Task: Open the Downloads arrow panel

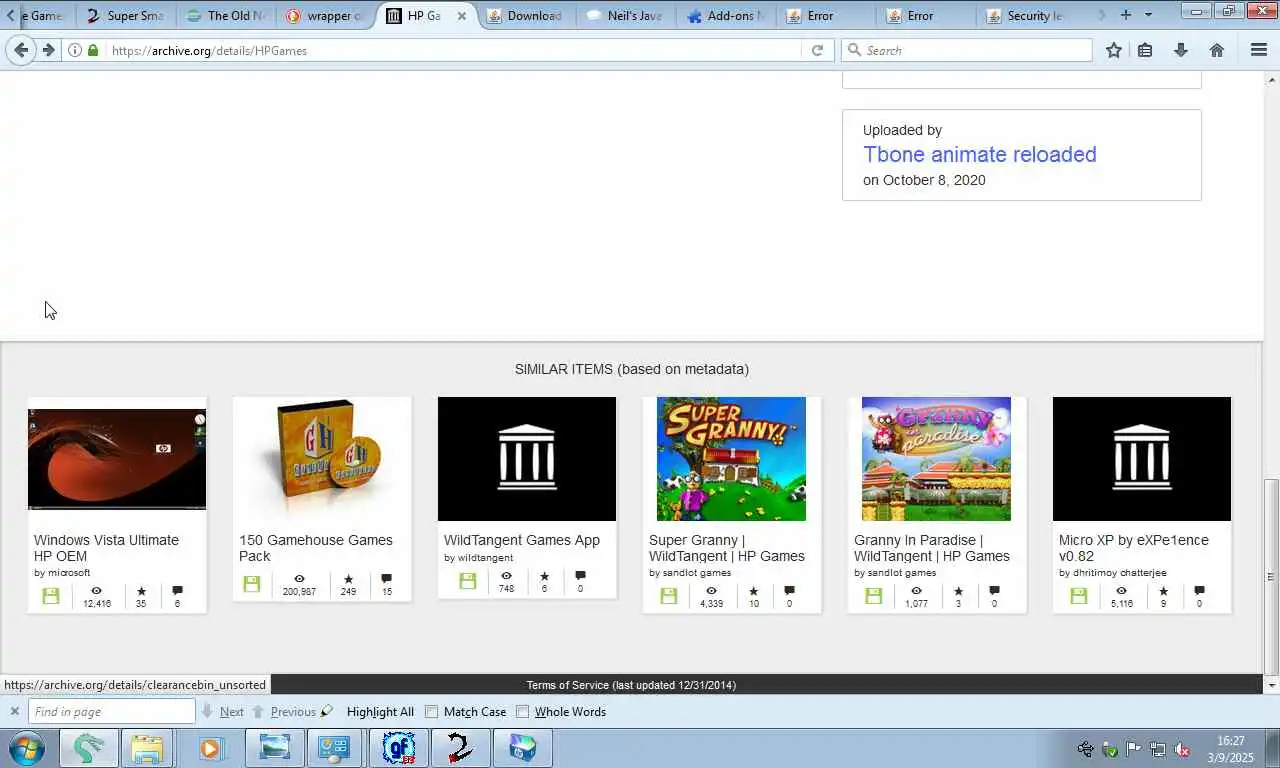Action: tap(1180, 50)
